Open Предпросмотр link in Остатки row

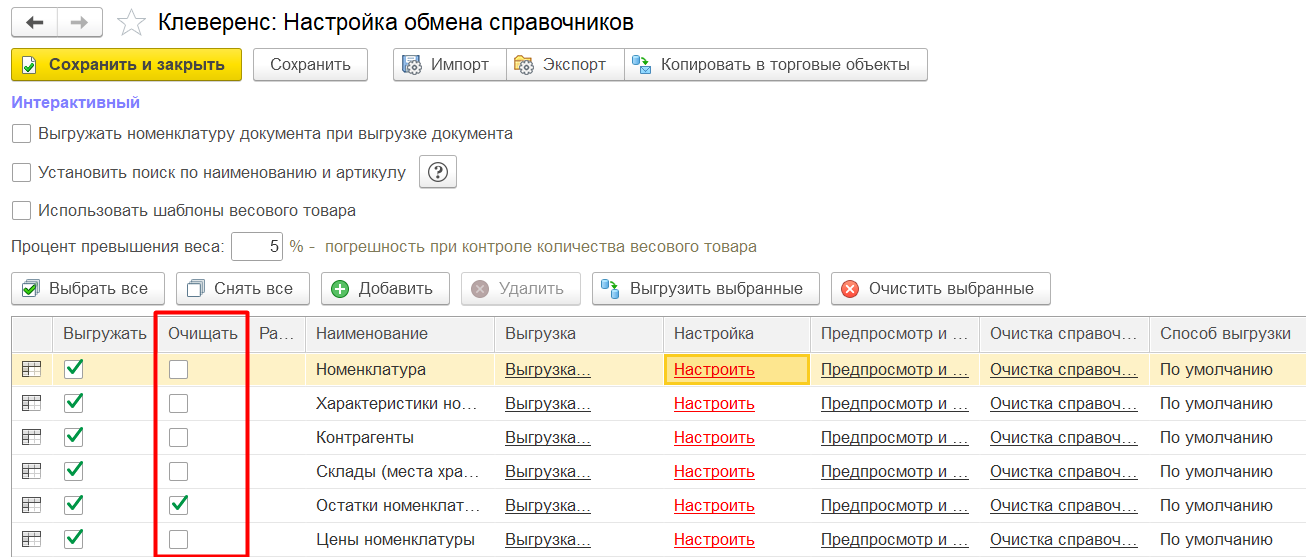[x=895, y=505]
